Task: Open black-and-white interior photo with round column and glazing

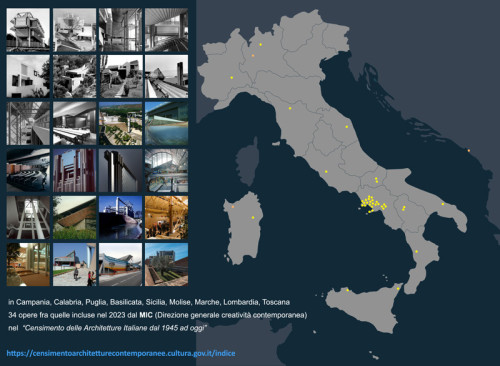Action: [x=120, y=30]
